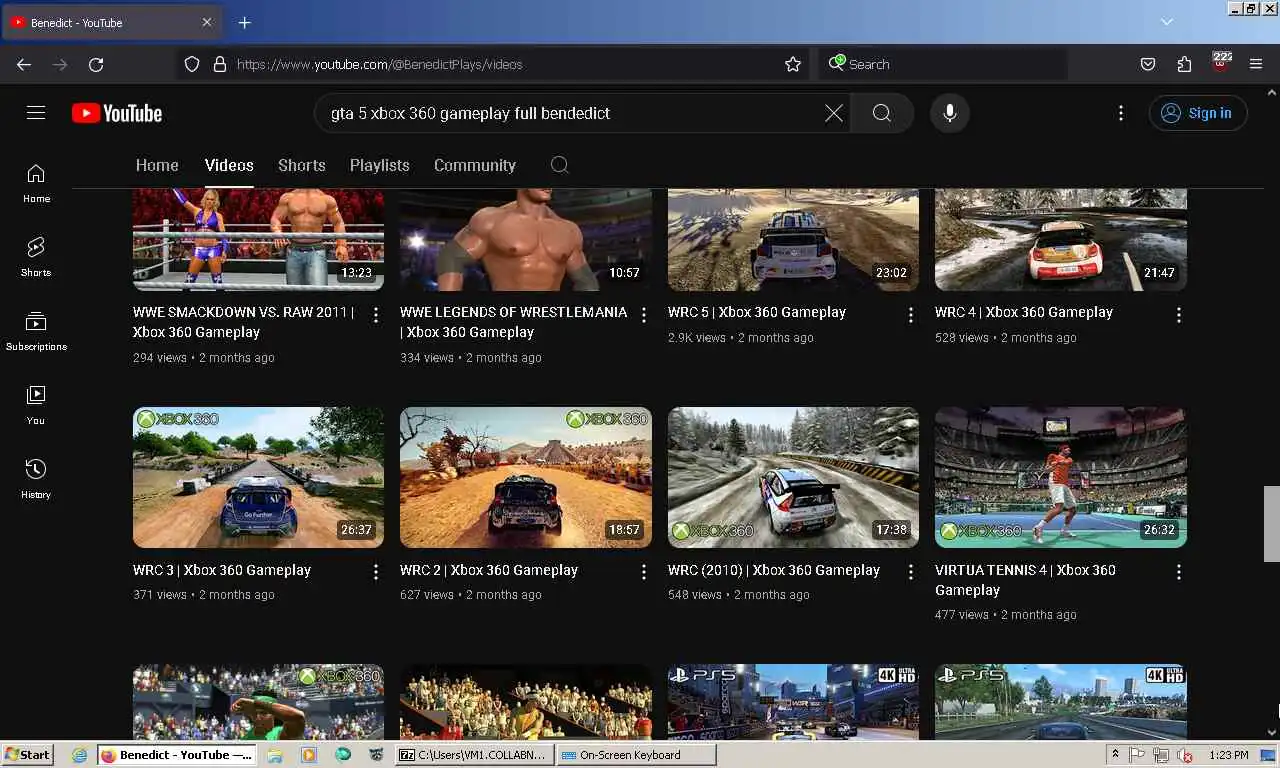Image resolution: width=1280 pixels, height=768 pixels.
Task: Play the WRC 2 desert thumbnail
Action: [x=526, y=477]
